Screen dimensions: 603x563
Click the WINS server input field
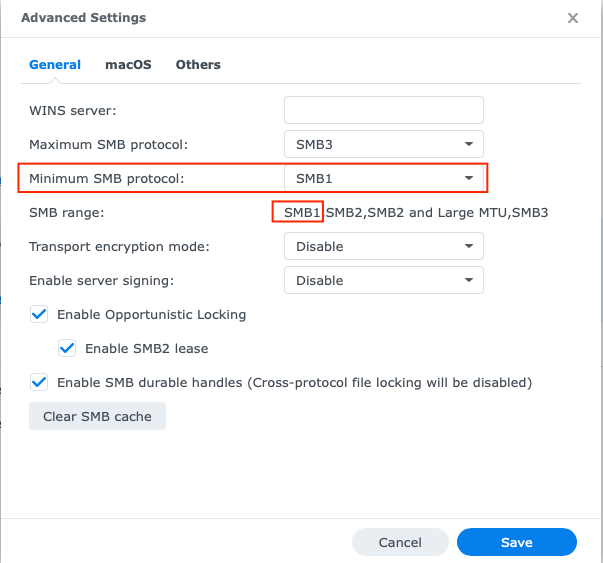[384, 110]
